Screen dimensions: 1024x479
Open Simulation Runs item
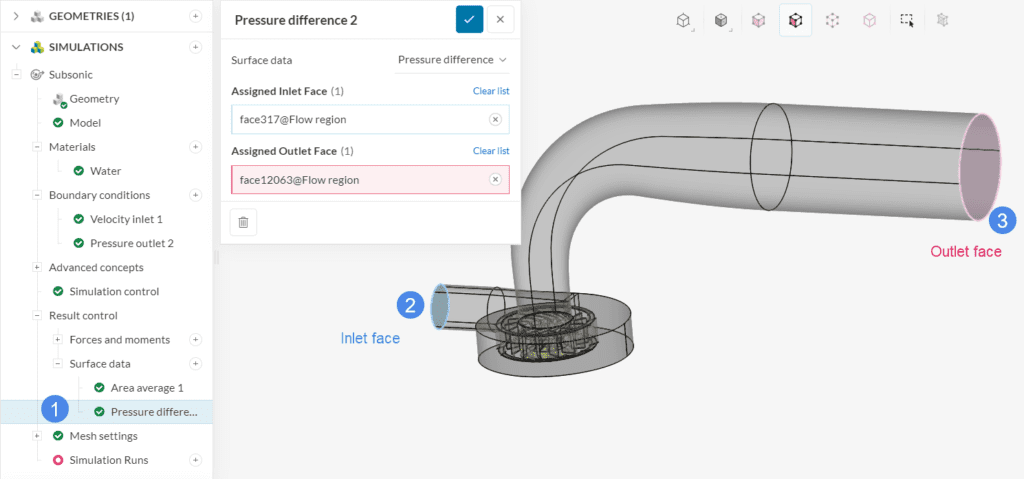pyautogui.click(x=108, y=460)
